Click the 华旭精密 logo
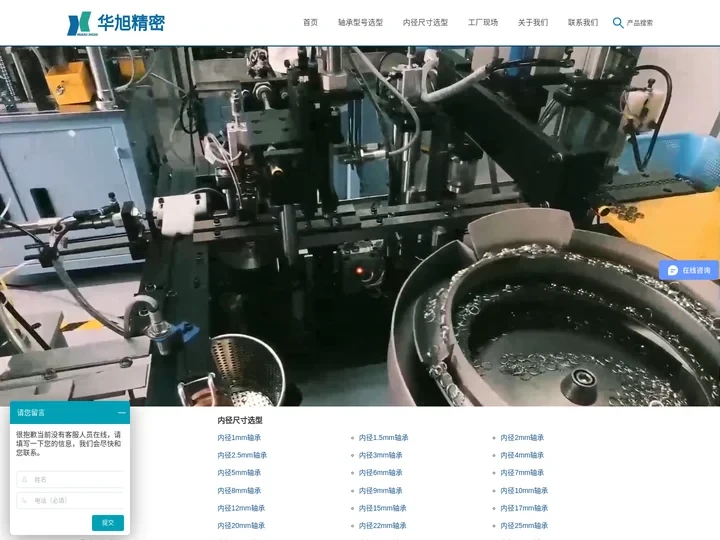The height and width of the screenshot is (540, 720). coord(116,23)
